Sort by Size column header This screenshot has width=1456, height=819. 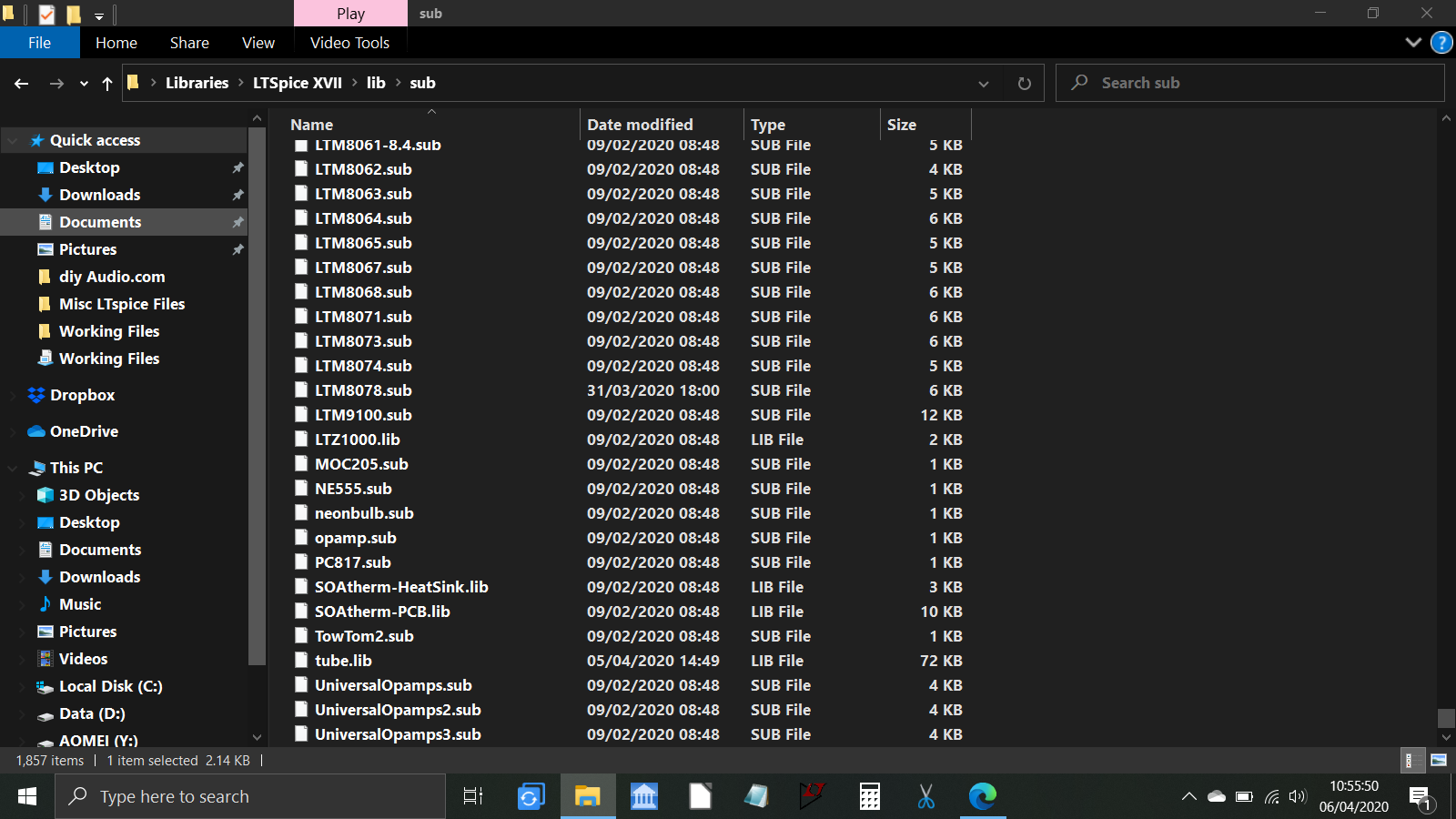point(925,125)
